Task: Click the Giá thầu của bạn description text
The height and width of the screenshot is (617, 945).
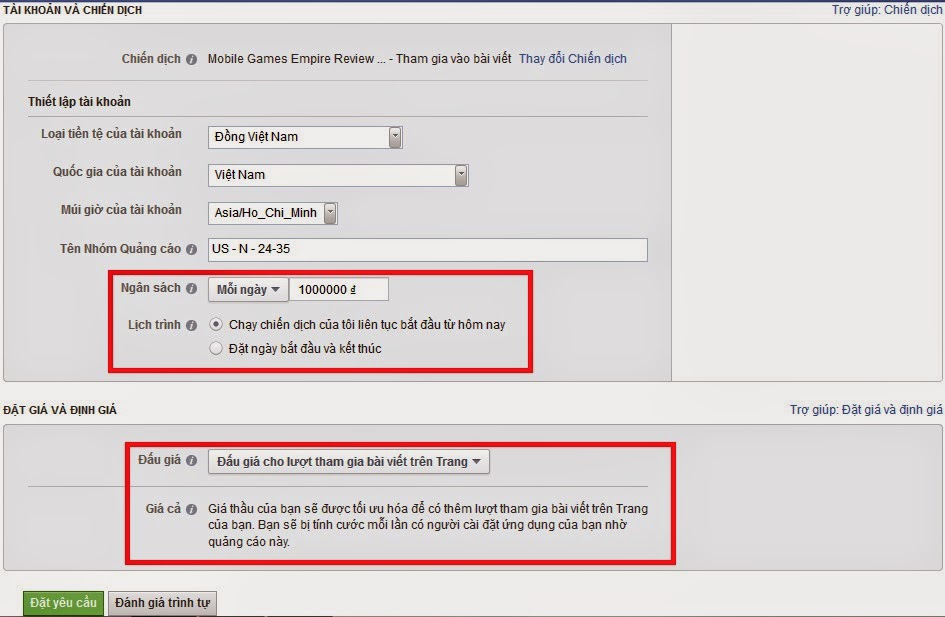Action: pyautogui.click(x=428, y=525)
